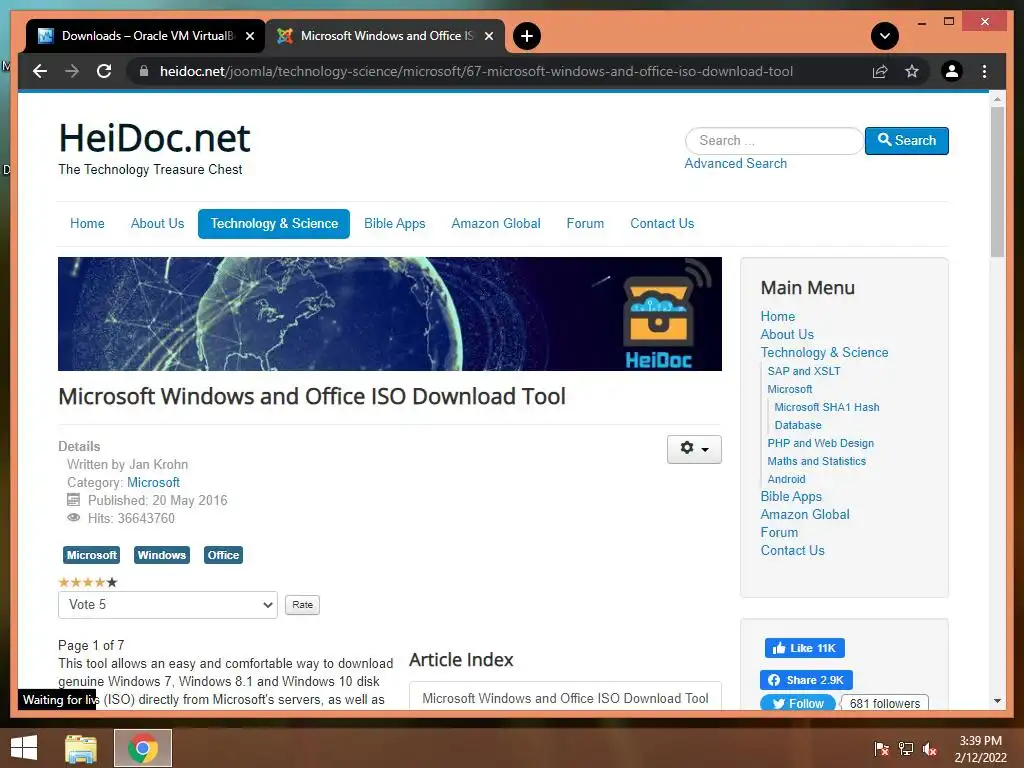1024x768 pixels.
Task: Open SAP and XSLT sidebar link
Action: 804,371
